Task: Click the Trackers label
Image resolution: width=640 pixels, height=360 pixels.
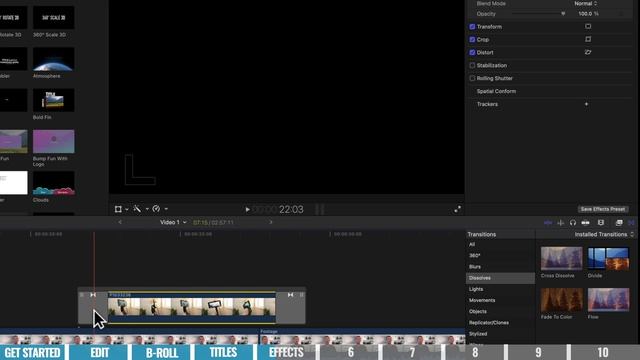Action: (487, 104)
